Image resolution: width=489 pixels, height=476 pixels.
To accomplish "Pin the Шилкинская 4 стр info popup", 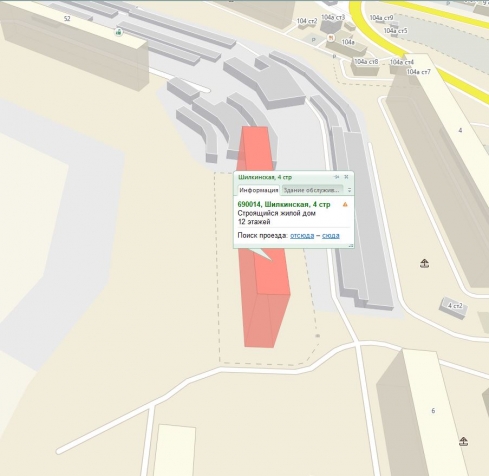I will (336, 177).
